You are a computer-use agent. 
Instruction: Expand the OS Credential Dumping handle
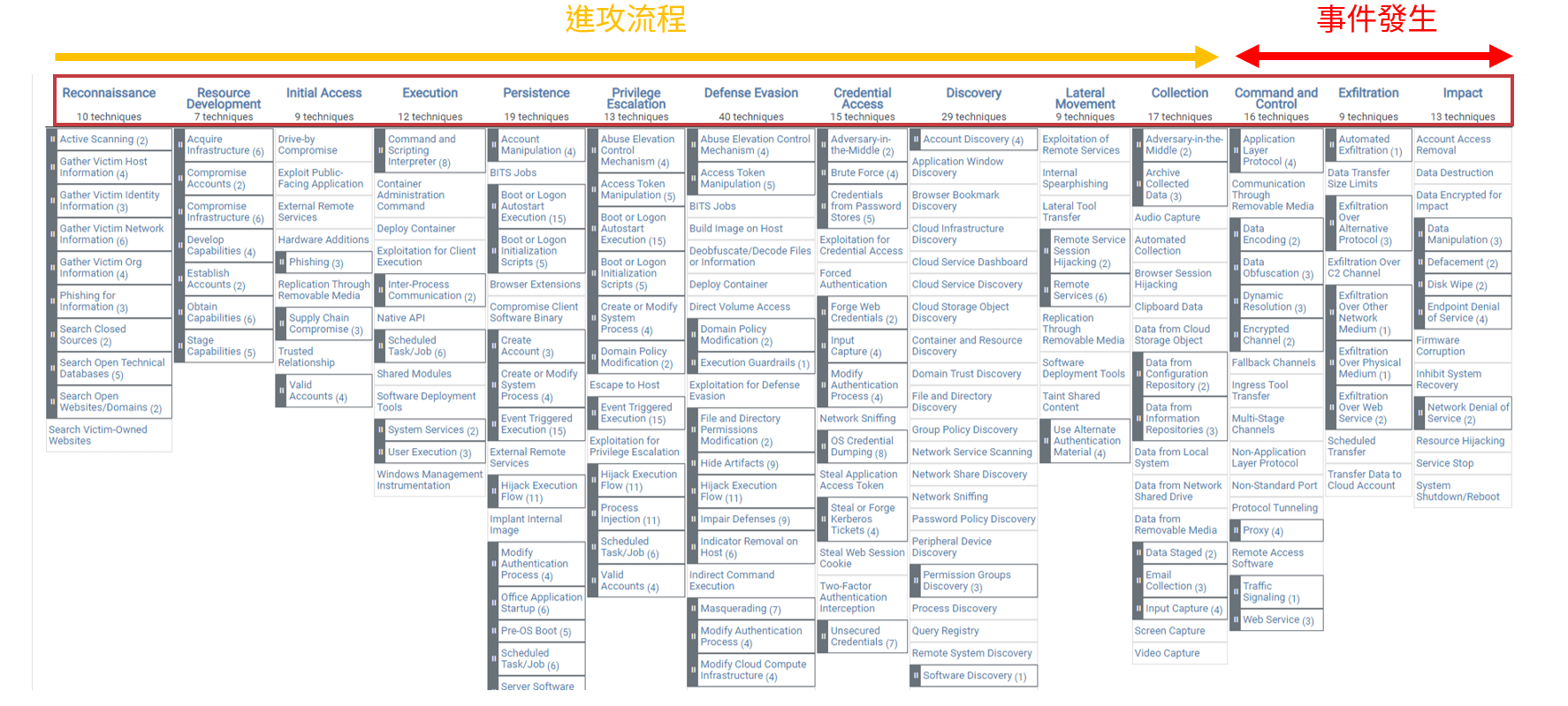pos(823,447)
